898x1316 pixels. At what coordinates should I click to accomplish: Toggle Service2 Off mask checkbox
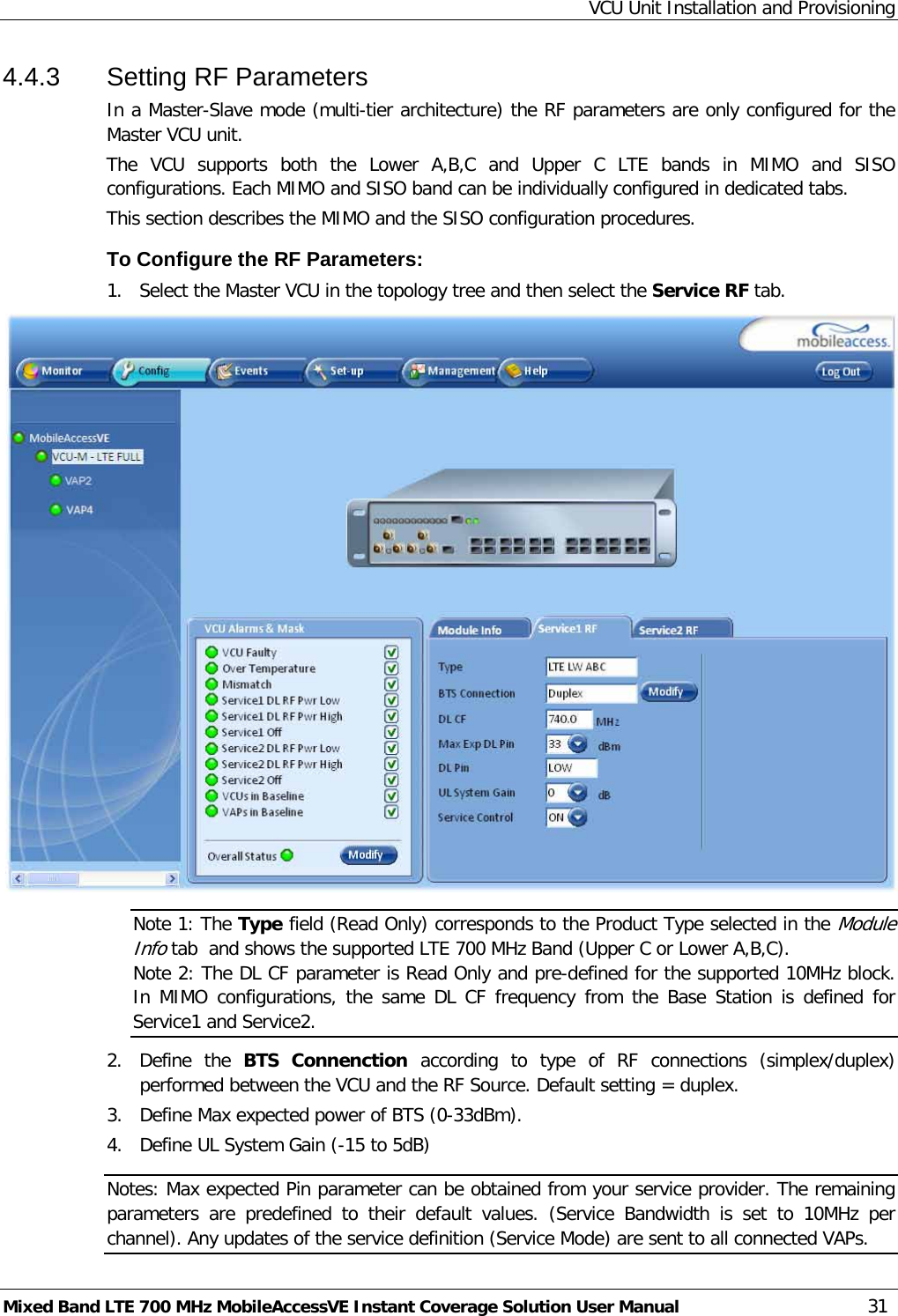point(391,780)
